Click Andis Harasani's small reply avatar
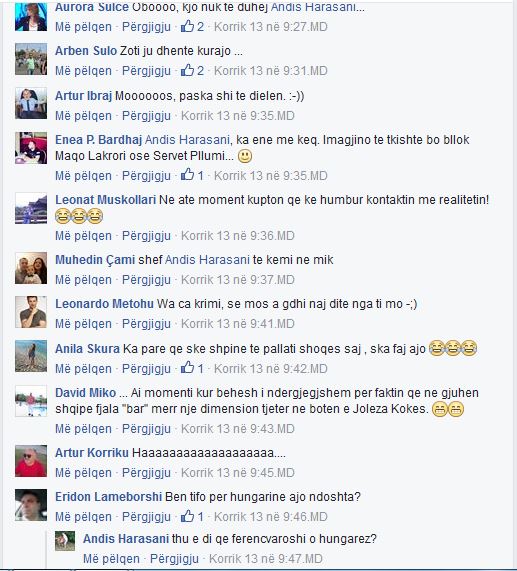517x571 pixels. click(x=65, y=541)
